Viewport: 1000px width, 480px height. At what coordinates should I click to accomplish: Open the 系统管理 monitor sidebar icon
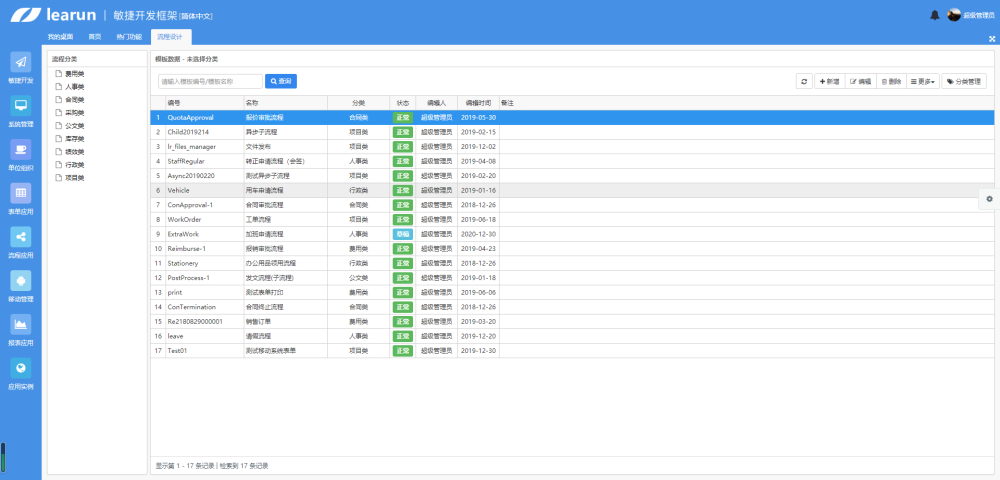click(x=20, y=106)
